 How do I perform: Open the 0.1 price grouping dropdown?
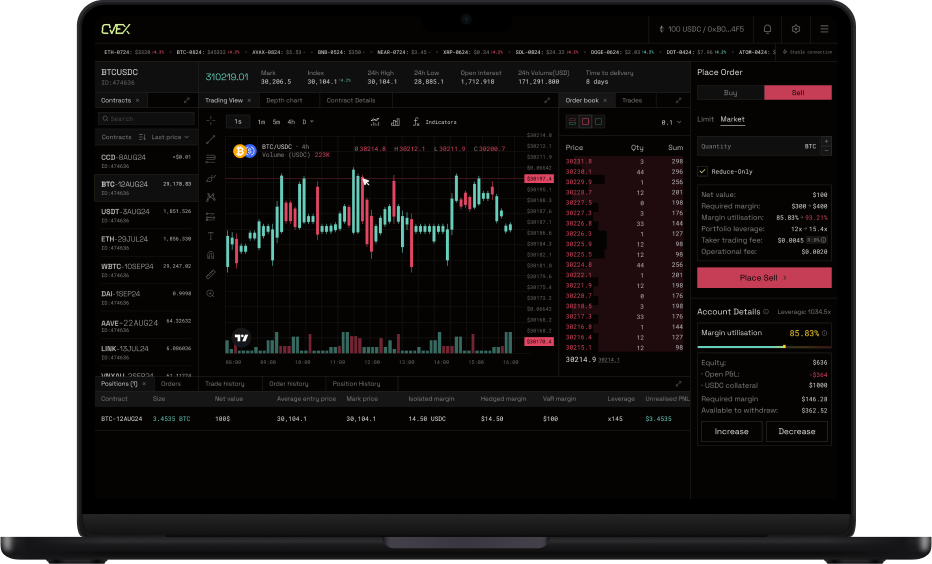tap(670, 122)
